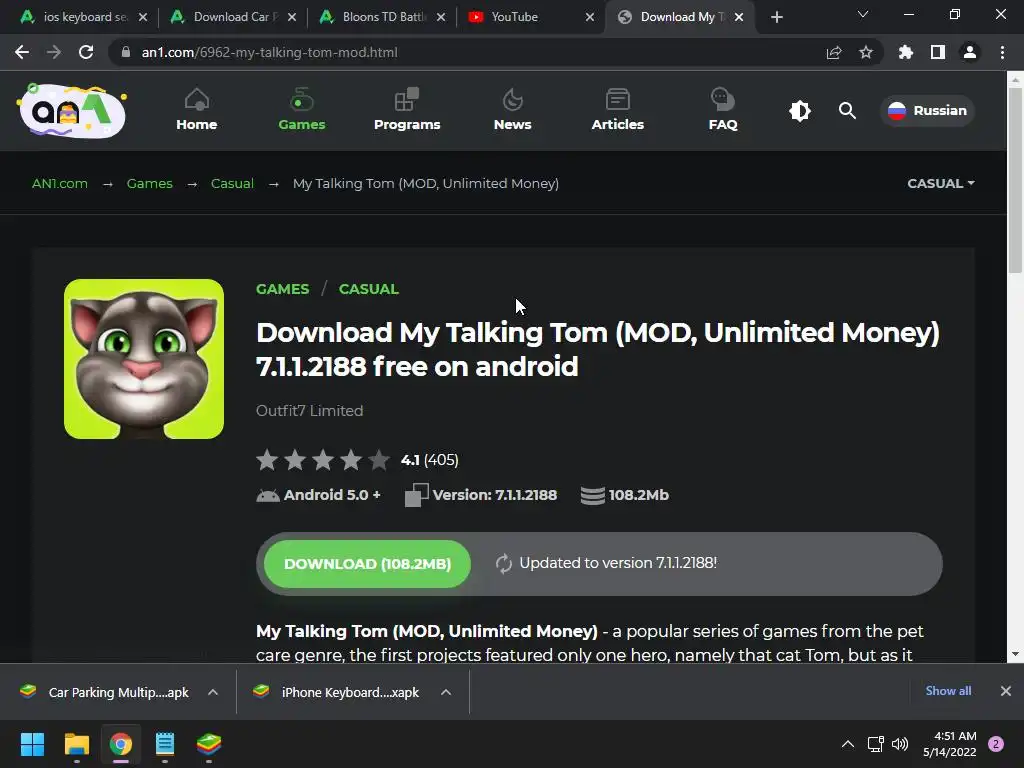The height and width of the screenshot is (768, 1024).
Task: Open the Notepad taskbar icon
Action: click(165, 744)
